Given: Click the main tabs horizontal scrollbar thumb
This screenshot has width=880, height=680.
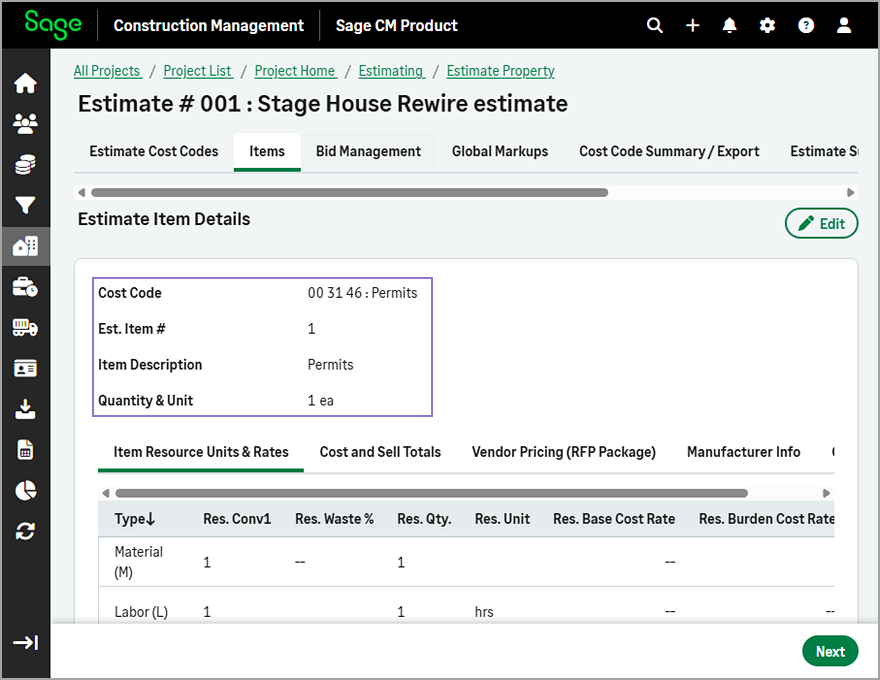Looking at the screenshot, I should click(349, 192).
